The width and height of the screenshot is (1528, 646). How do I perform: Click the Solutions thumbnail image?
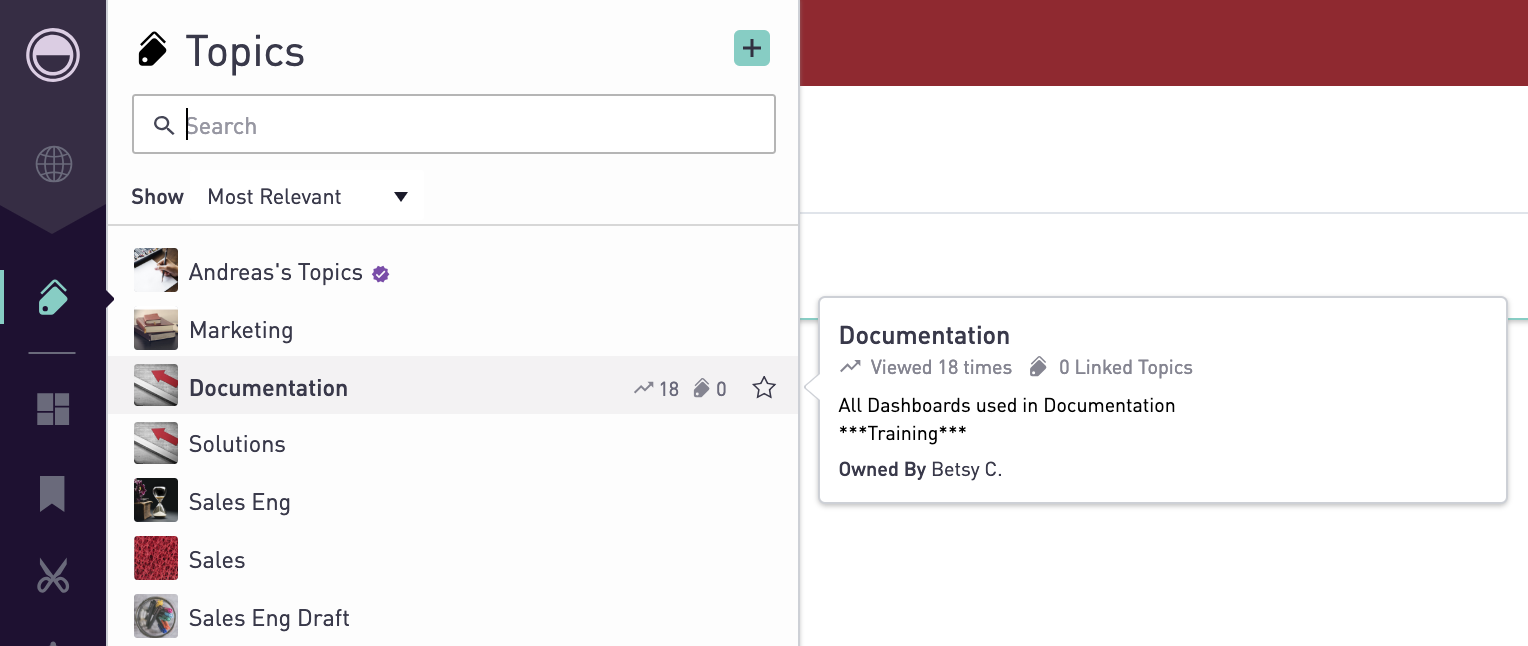point(156,443)
